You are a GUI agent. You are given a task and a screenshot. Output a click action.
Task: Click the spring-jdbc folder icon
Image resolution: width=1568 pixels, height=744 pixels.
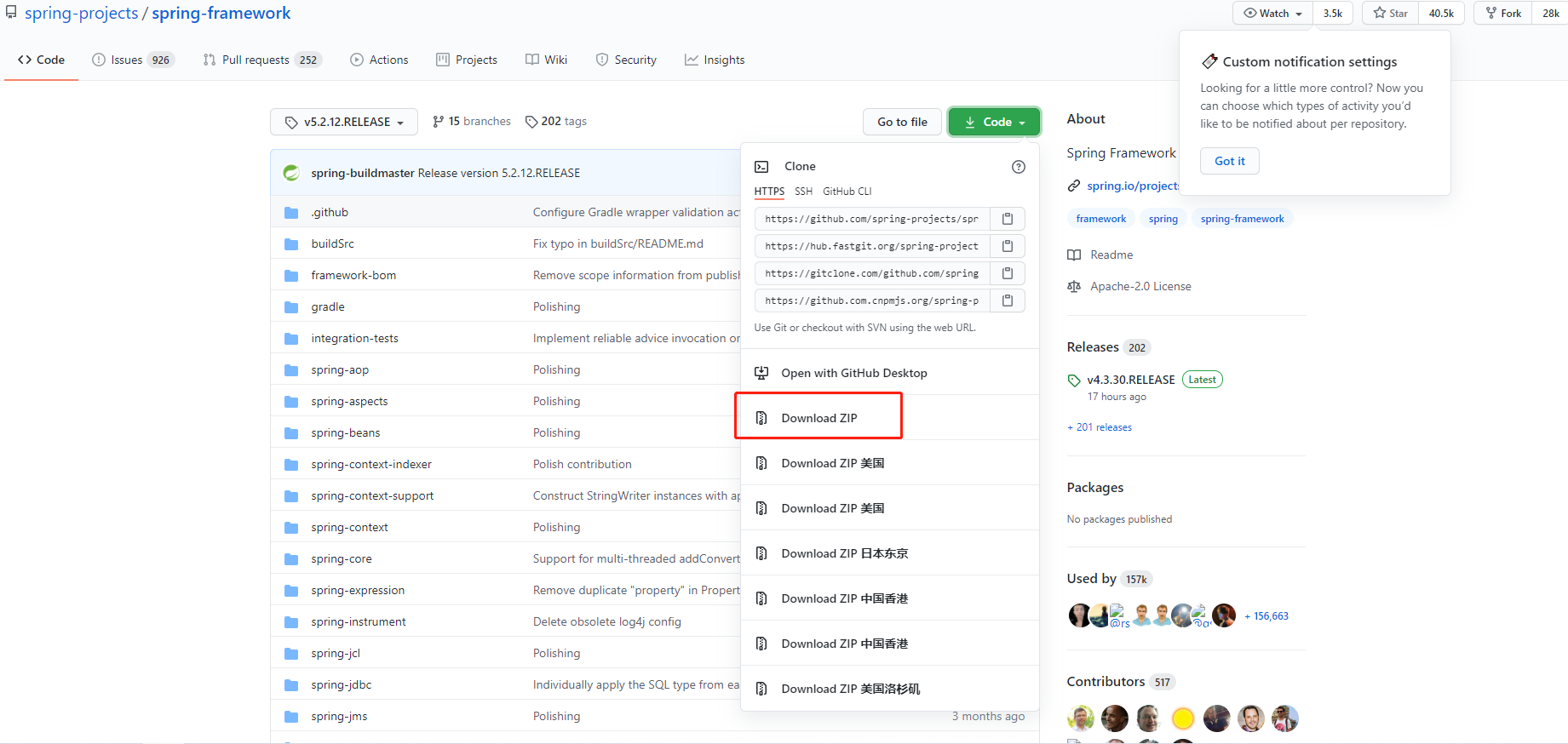point(291,685)
